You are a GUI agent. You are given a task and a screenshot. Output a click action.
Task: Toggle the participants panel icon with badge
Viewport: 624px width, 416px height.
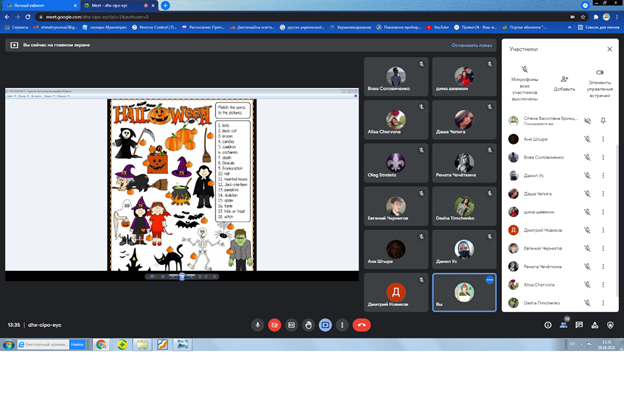click(x=564, y=325)
